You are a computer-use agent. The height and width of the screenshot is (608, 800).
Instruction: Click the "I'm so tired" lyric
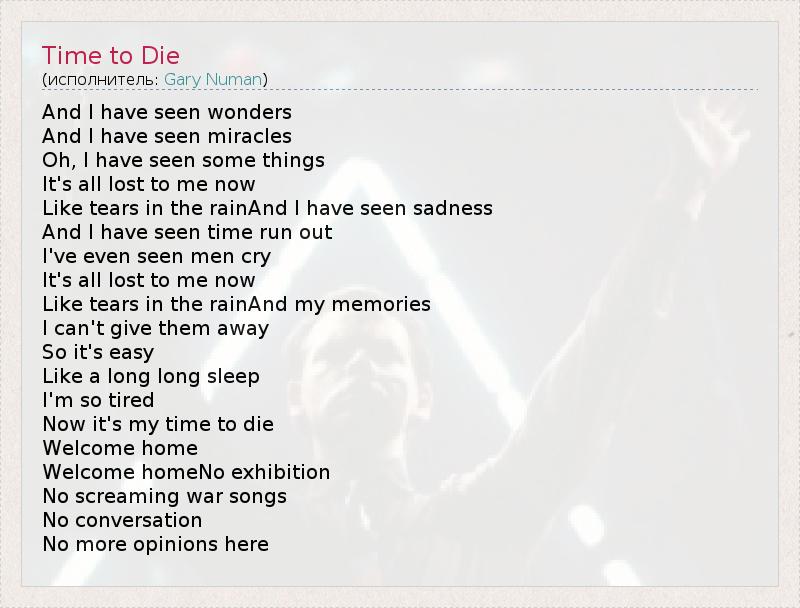tap(98, 400)
